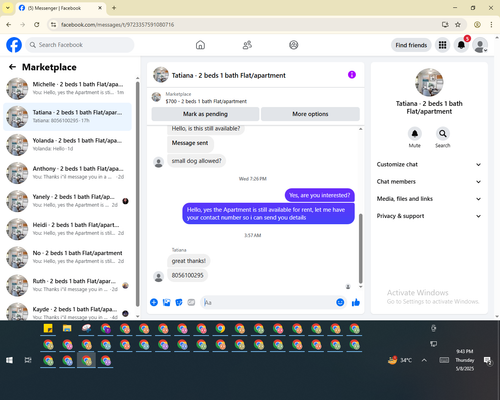Open Sticky Notes from the taskbar

point(48,329)
